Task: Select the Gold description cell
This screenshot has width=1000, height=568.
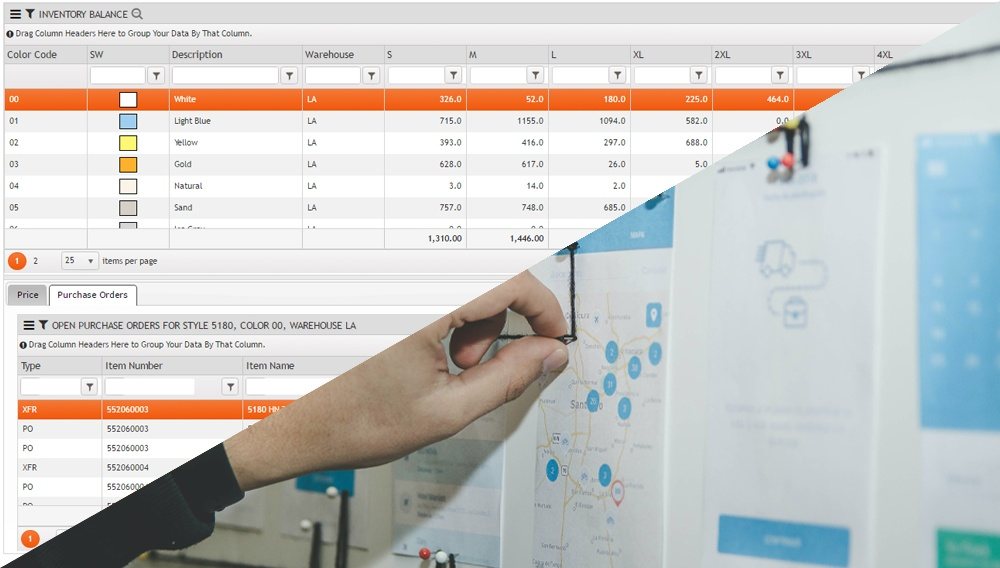Action: pyautogui.click(x=235, y=164)
